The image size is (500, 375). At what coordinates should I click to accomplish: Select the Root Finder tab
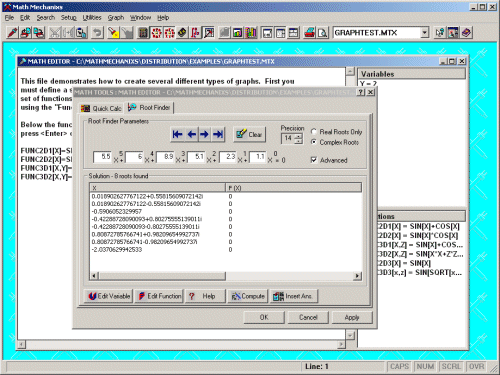[149, 107]
